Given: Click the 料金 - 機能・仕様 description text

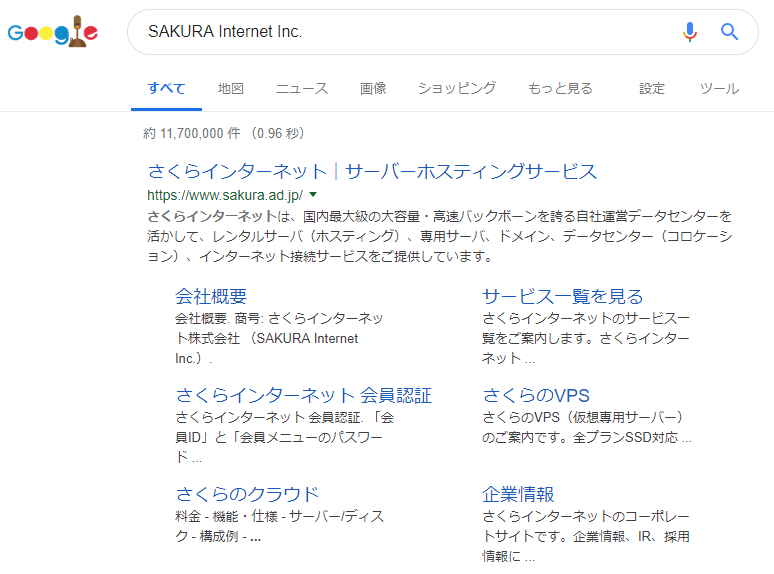Looking at the screenshot, I should [279, 526].
